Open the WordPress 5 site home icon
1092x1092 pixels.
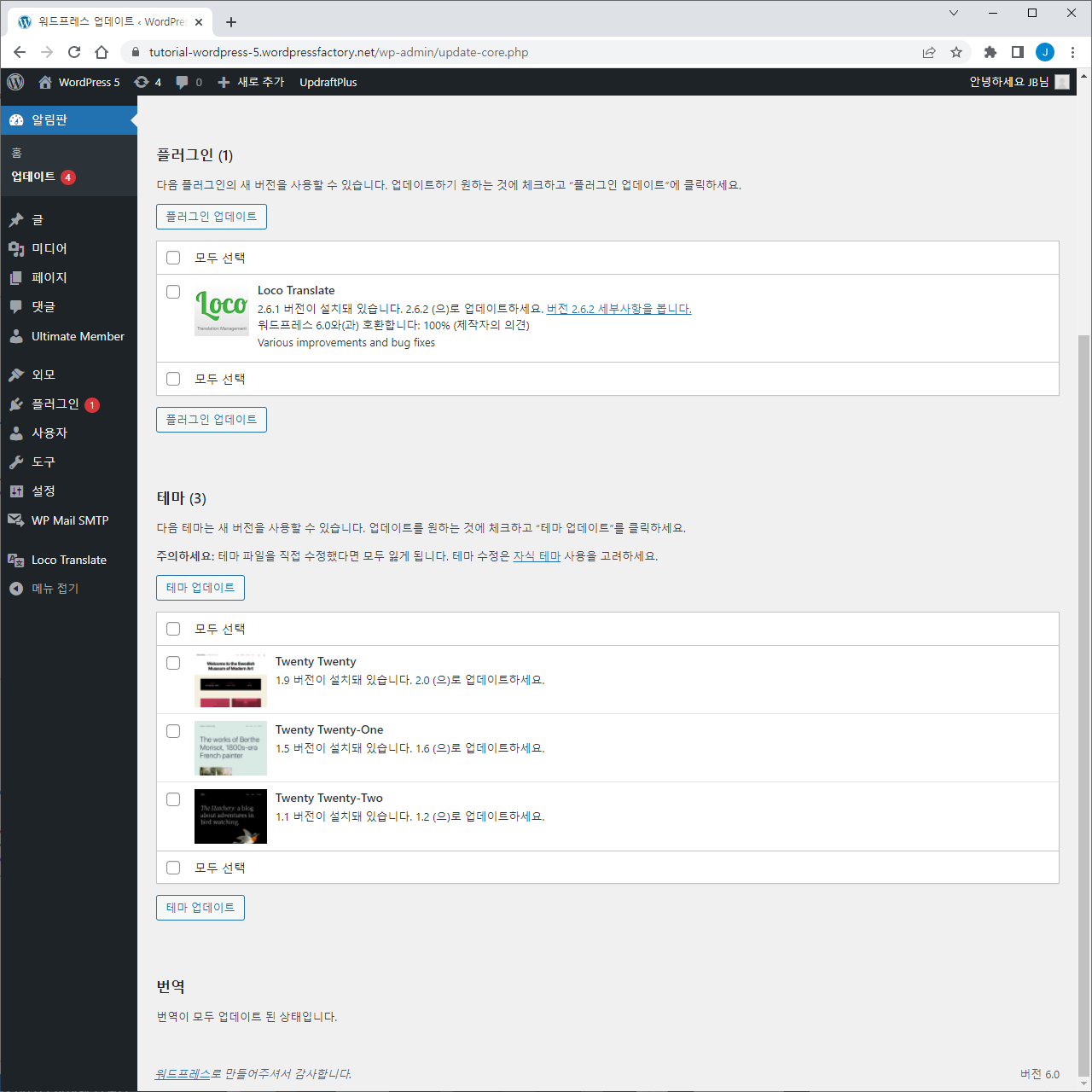pyautogui.click(x=45, y=82)
